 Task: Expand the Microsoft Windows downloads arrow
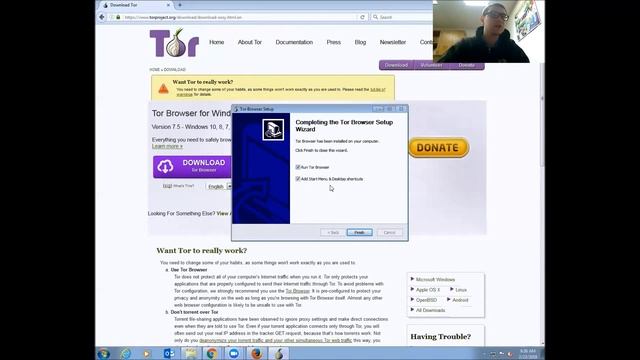[x=412, y=279]
